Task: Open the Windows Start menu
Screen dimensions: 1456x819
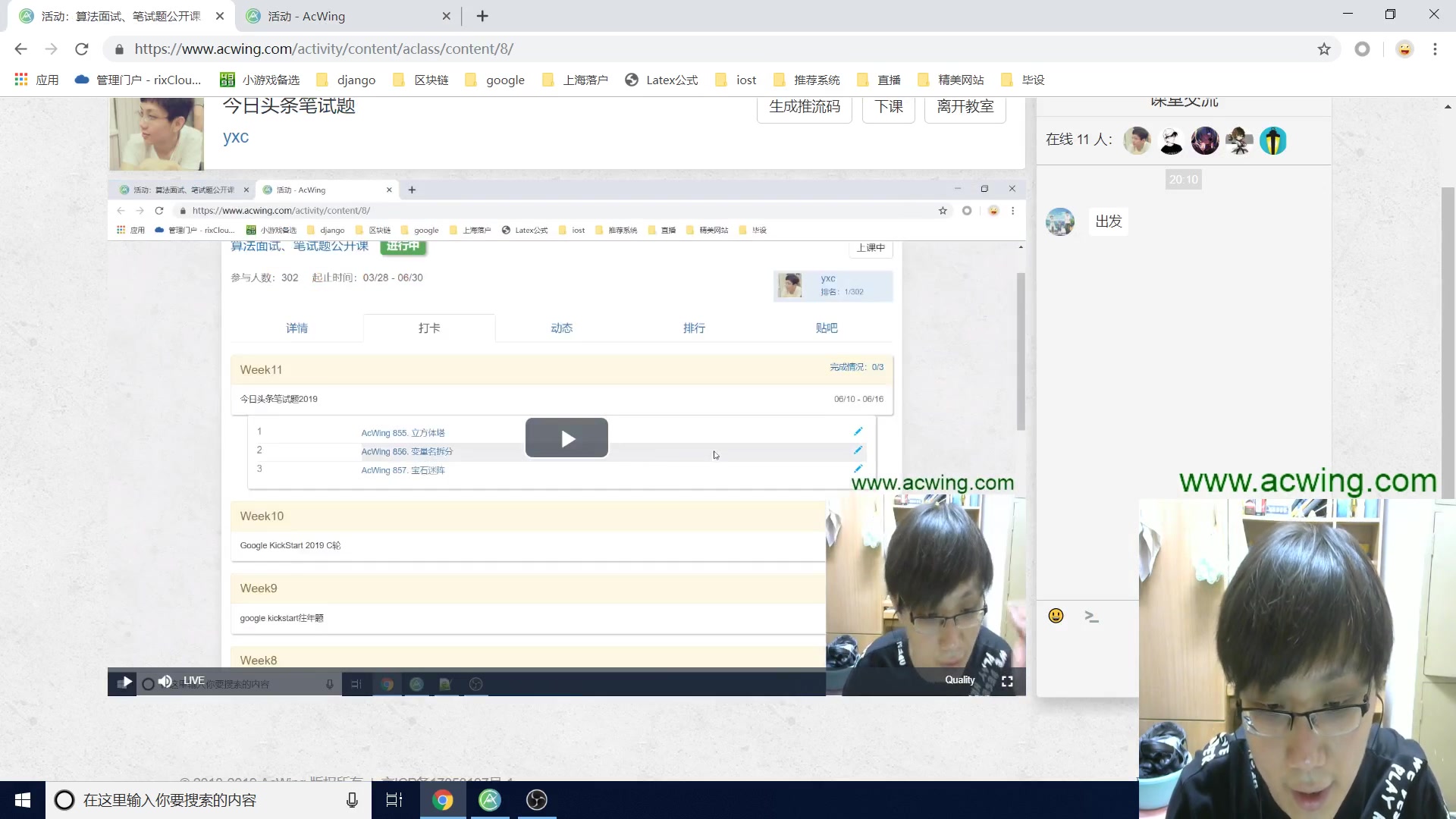Action: [x=23, y=800]
